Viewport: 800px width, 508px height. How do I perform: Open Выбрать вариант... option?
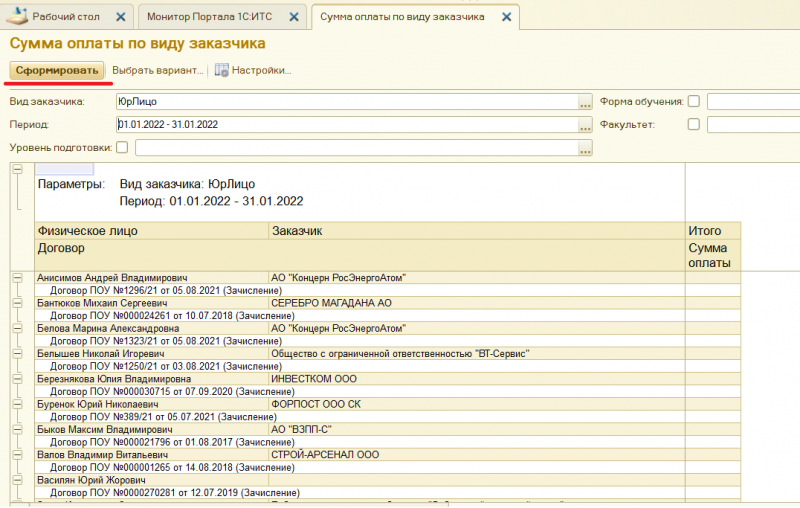pos(157,71)
